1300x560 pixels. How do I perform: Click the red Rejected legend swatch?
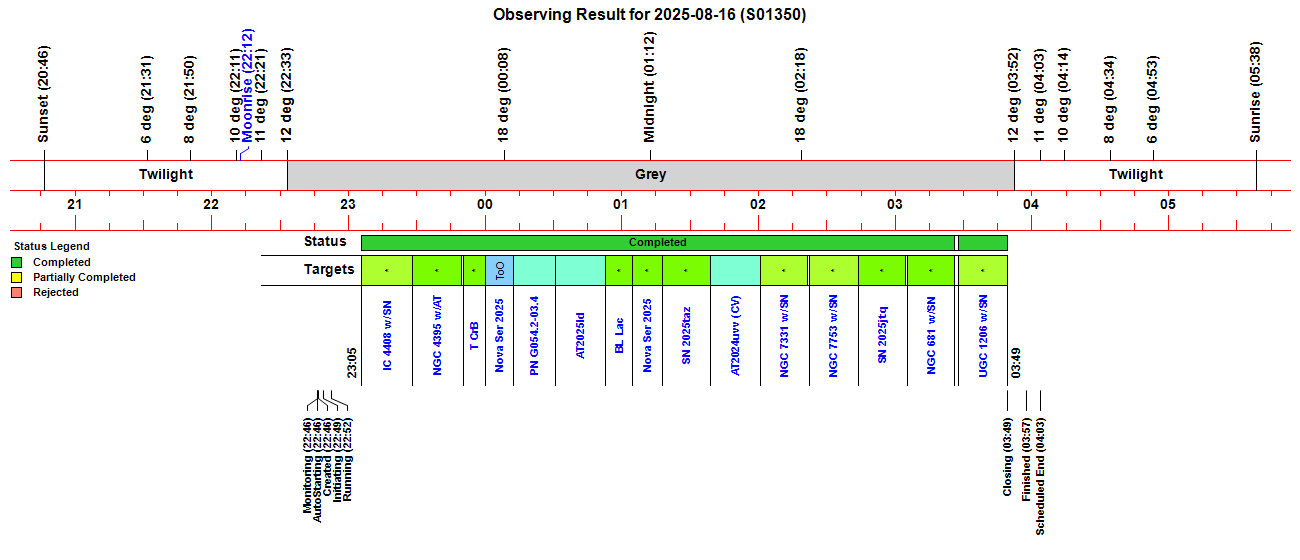17,293
